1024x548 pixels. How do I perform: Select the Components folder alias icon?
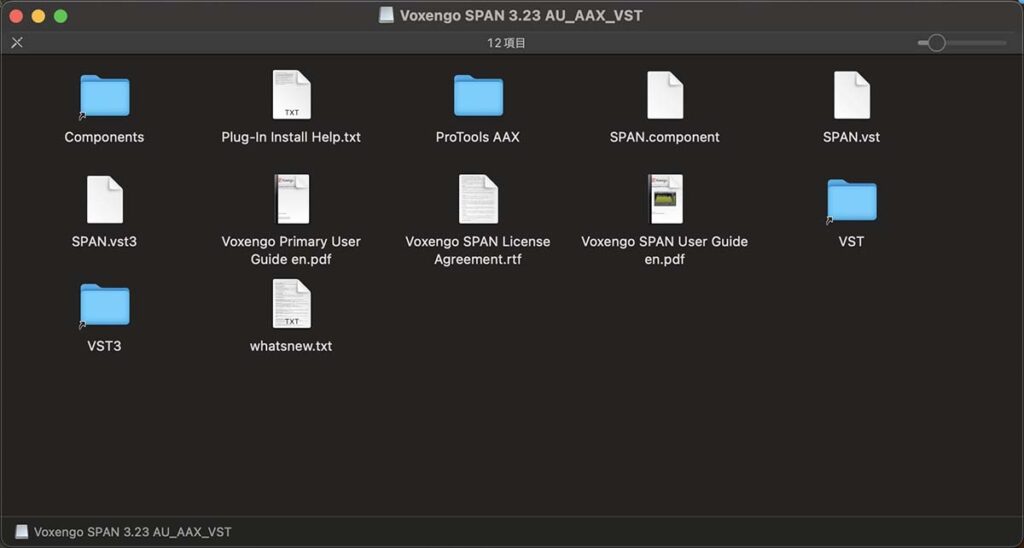click(104, 97)
